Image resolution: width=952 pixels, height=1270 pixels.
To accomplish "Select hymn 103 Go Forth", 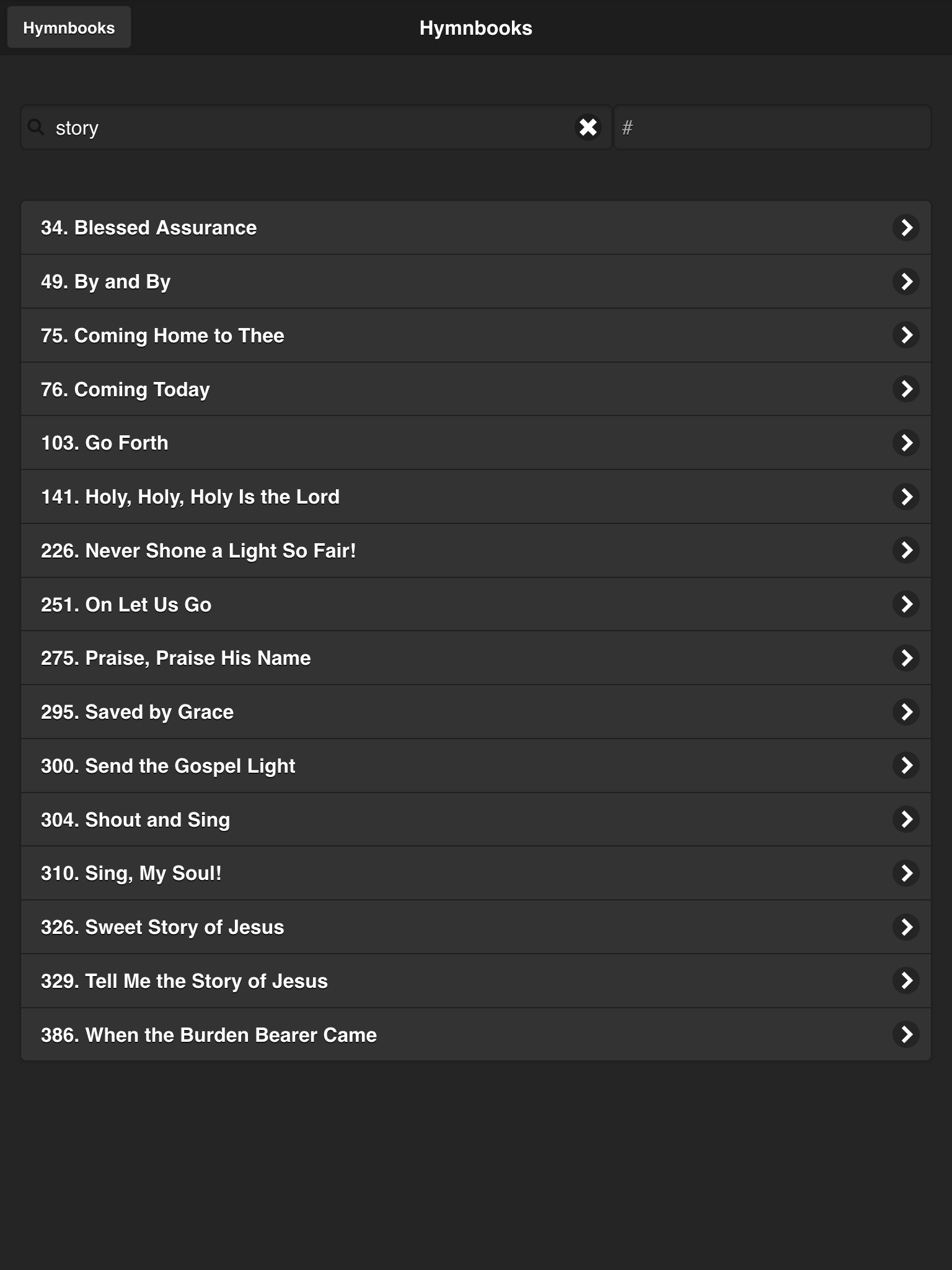I will (x=105, y=443).
